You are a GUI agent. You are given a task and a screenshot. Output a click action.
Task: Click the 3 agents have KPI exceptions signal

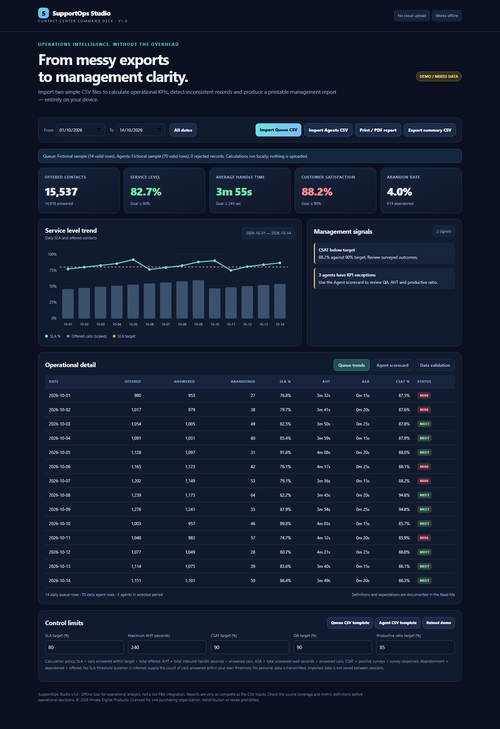tap(384, 278)
